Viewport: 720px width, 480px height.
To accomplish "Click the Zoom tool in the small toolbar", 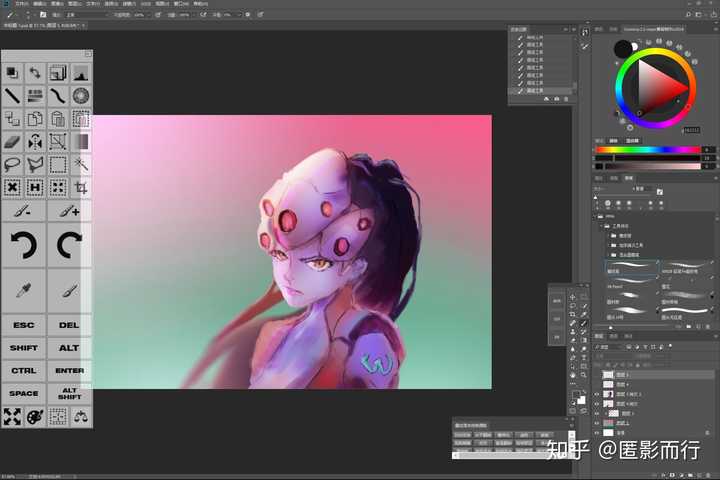I will pos(583,375).
